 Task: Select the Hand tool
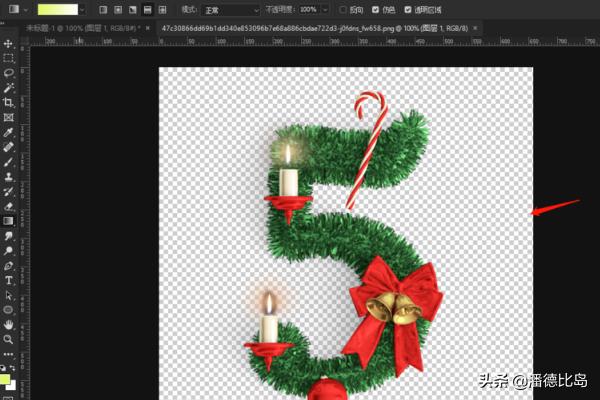pyautogui.click(x=9, y=324)
